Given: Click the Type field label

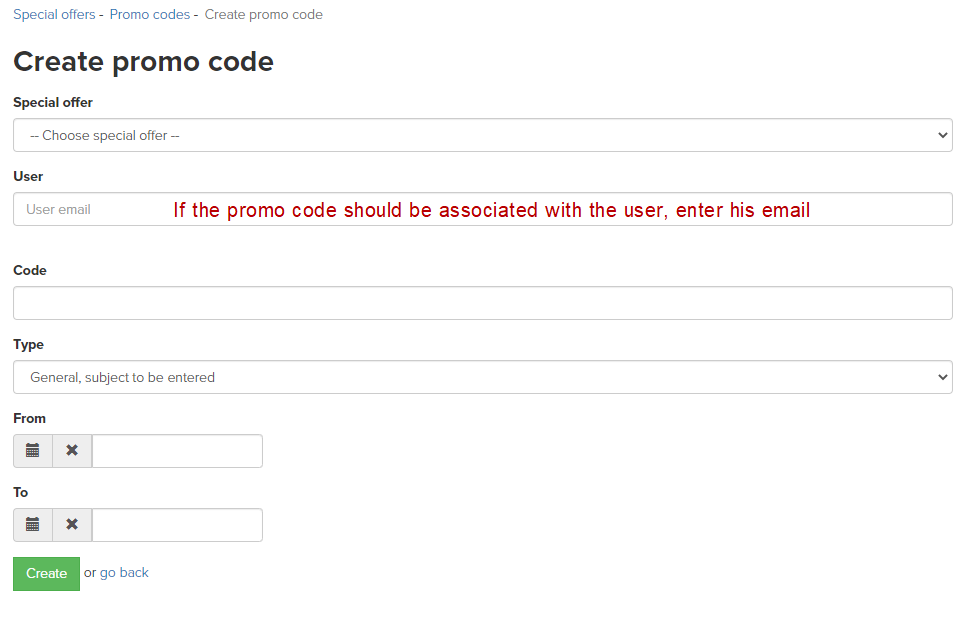Looking at the screenshot, I should 28,345.
